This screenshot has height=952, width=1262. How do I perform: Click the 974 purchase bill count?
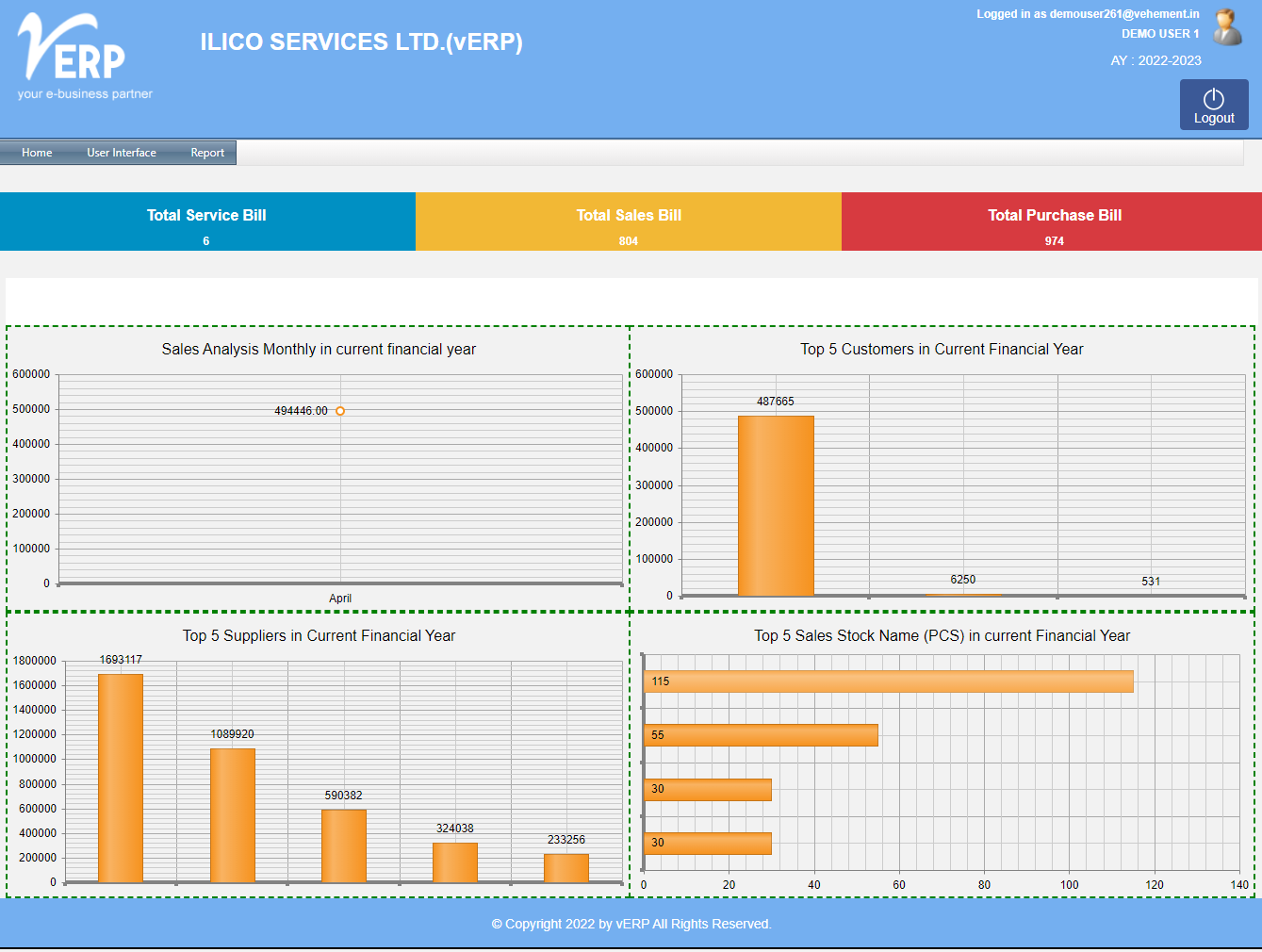point(1054,241)
